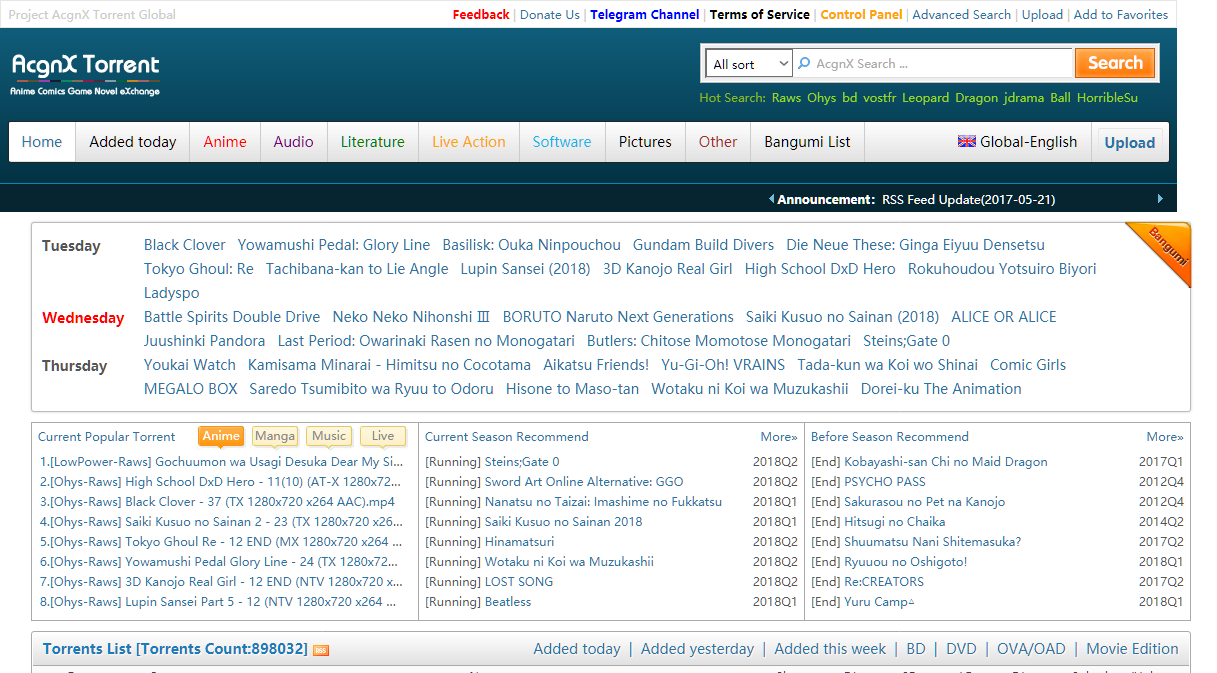Search the hot keyword Raws
Viewport: 1217px width, 673px height.
pos(787,98)
